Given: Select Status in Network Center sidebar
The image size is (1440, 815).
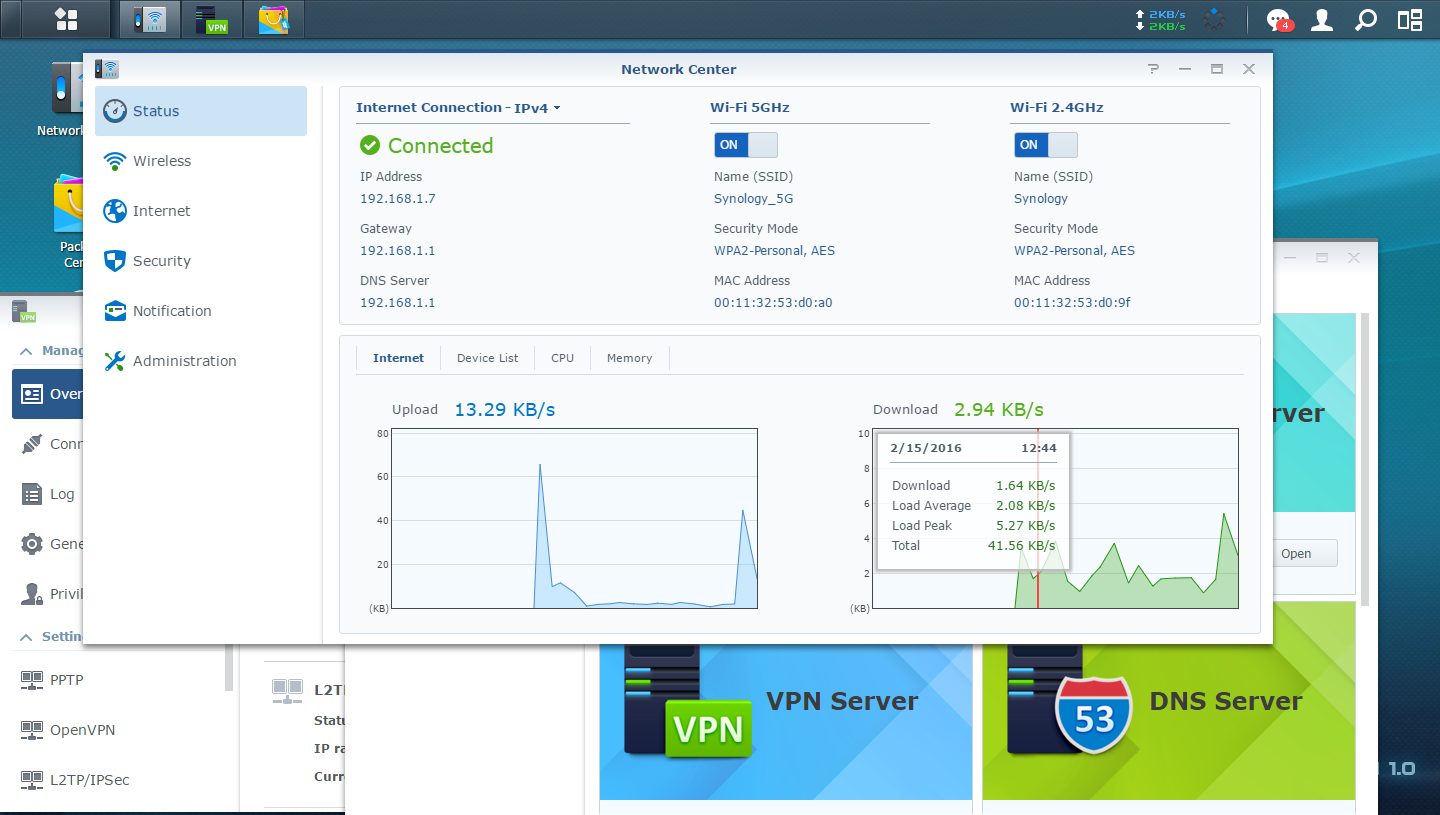Looking at the screenshot, I should [201, 111].
